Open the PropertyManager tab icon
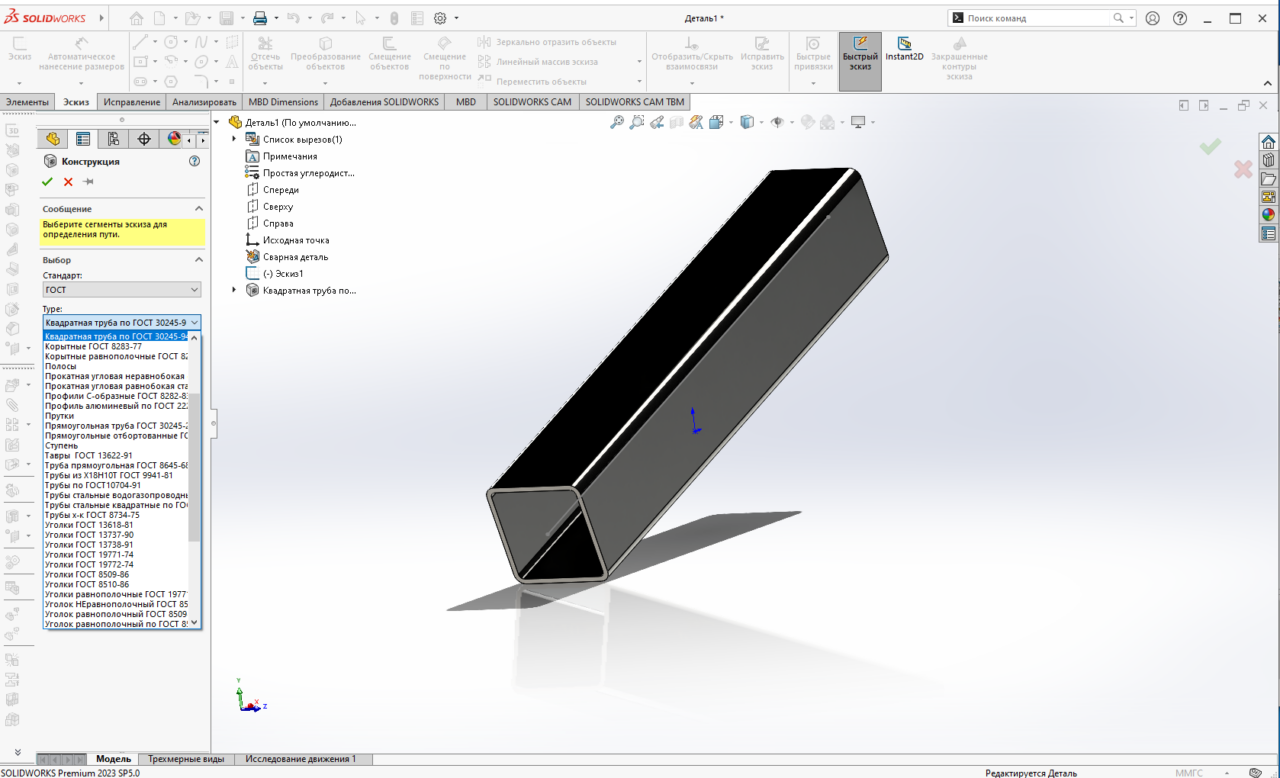Viewport: 1280px width, 778px height. (83, 139)
